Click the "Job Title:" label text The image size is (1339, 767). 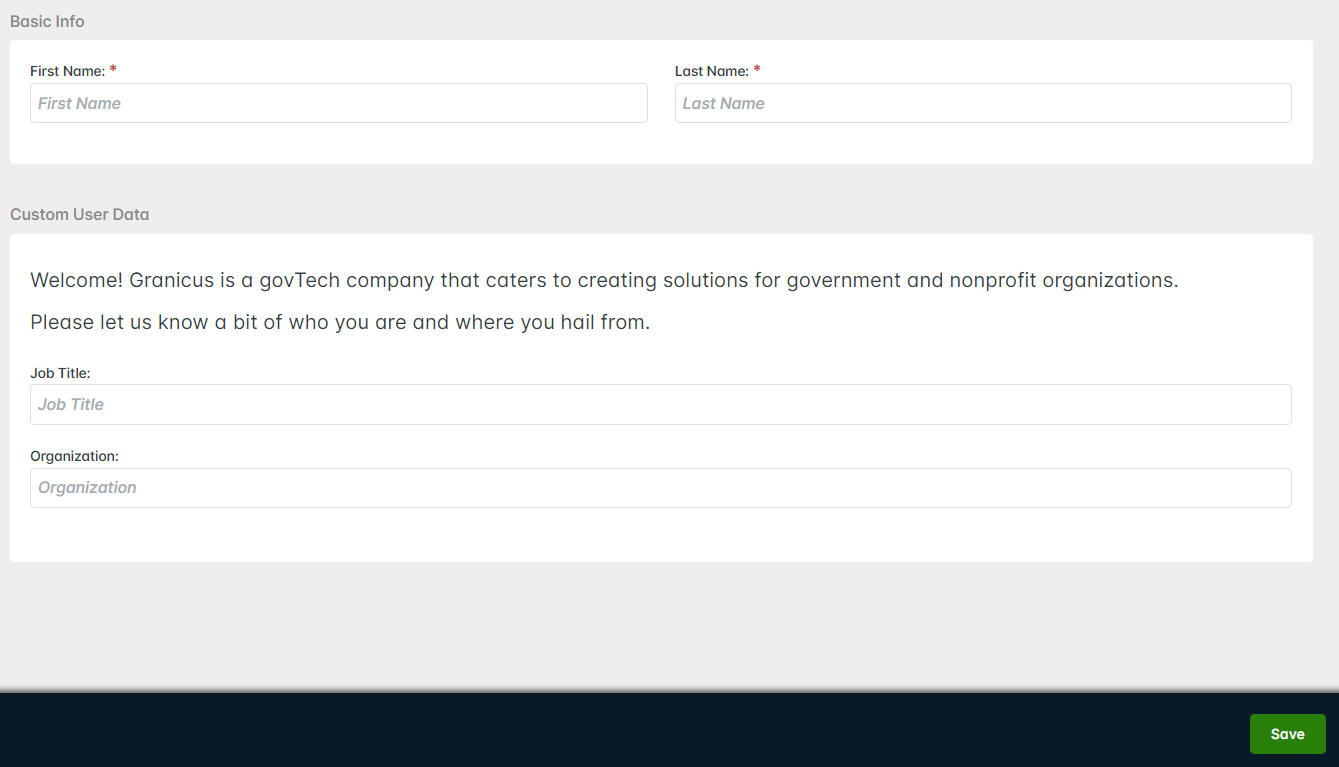coord(60,373)
